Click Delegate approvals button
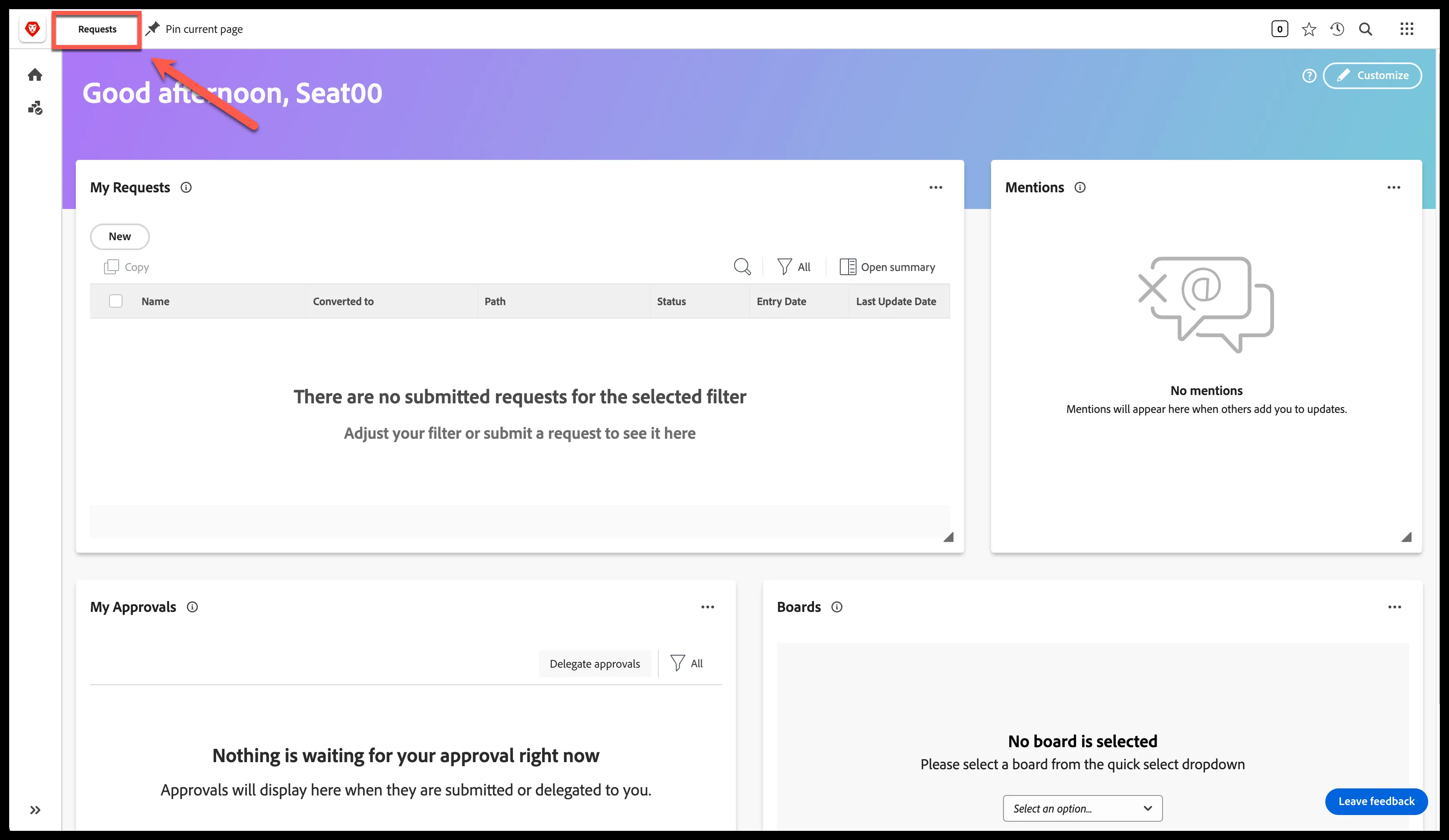1449x840 pixels. coord(595,664)
